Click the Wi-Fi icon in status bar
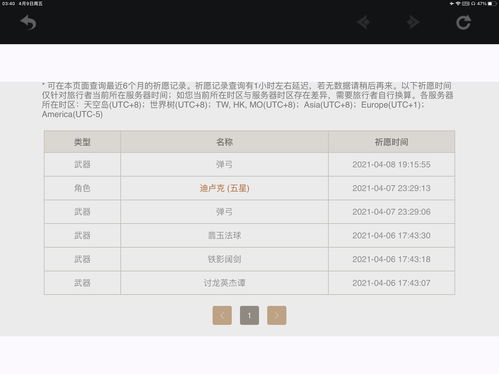 click(458, 4)
